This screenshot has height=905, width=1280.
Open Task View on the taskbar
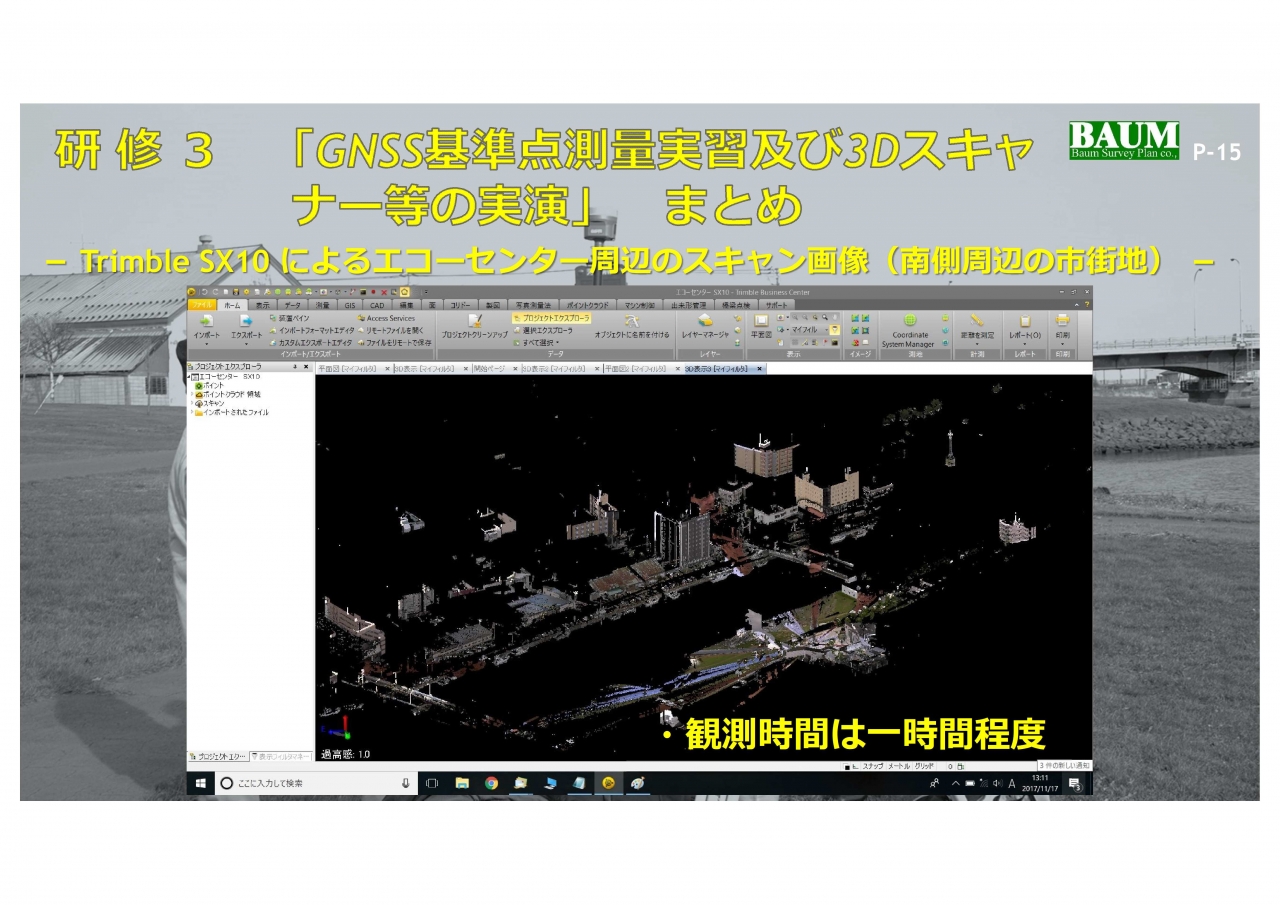[x=432, y=783]
